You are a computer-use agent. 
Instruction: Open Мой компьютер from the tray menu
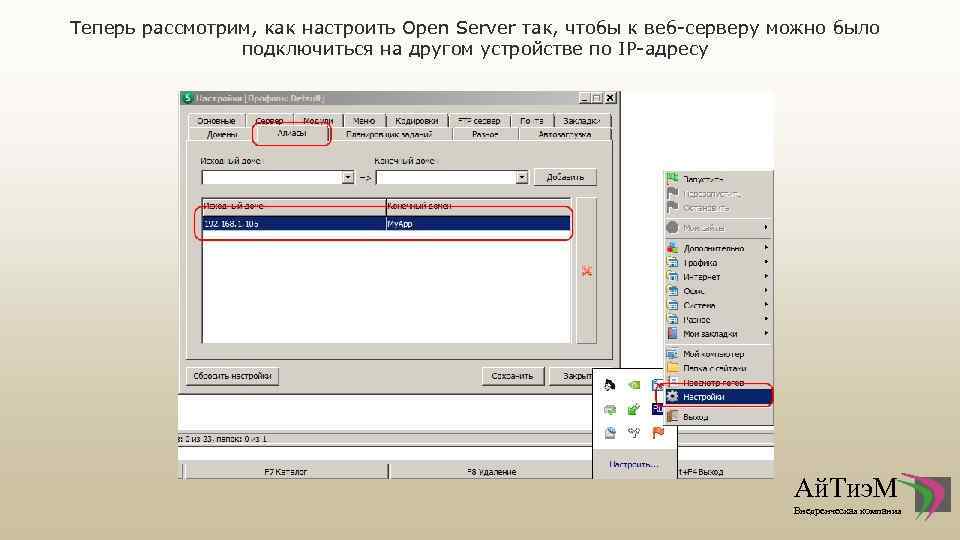point(718,354)
